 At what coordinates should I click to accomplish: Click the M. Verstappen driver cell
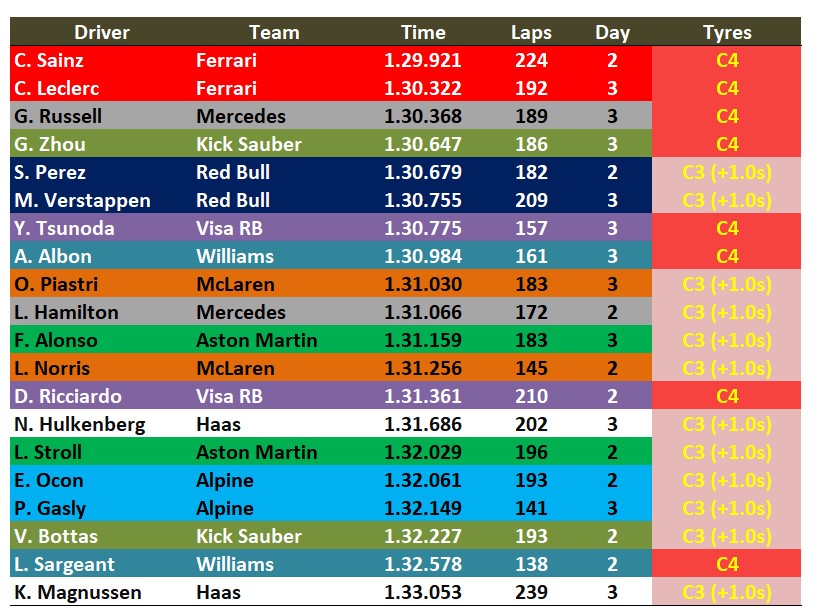tap(82, 200)
